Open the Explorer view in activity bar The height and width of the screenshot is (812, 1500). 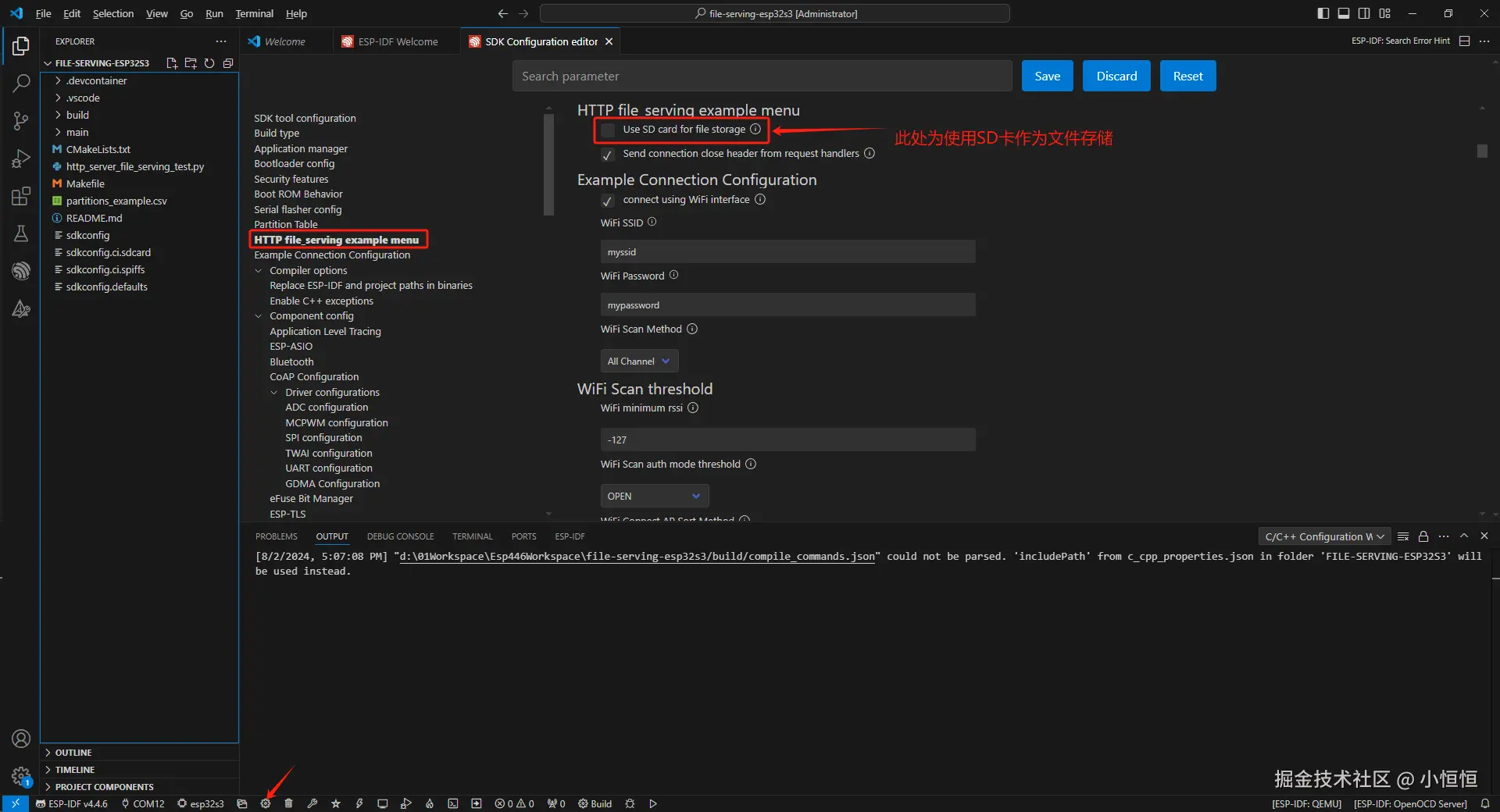(x=21, y=46)
